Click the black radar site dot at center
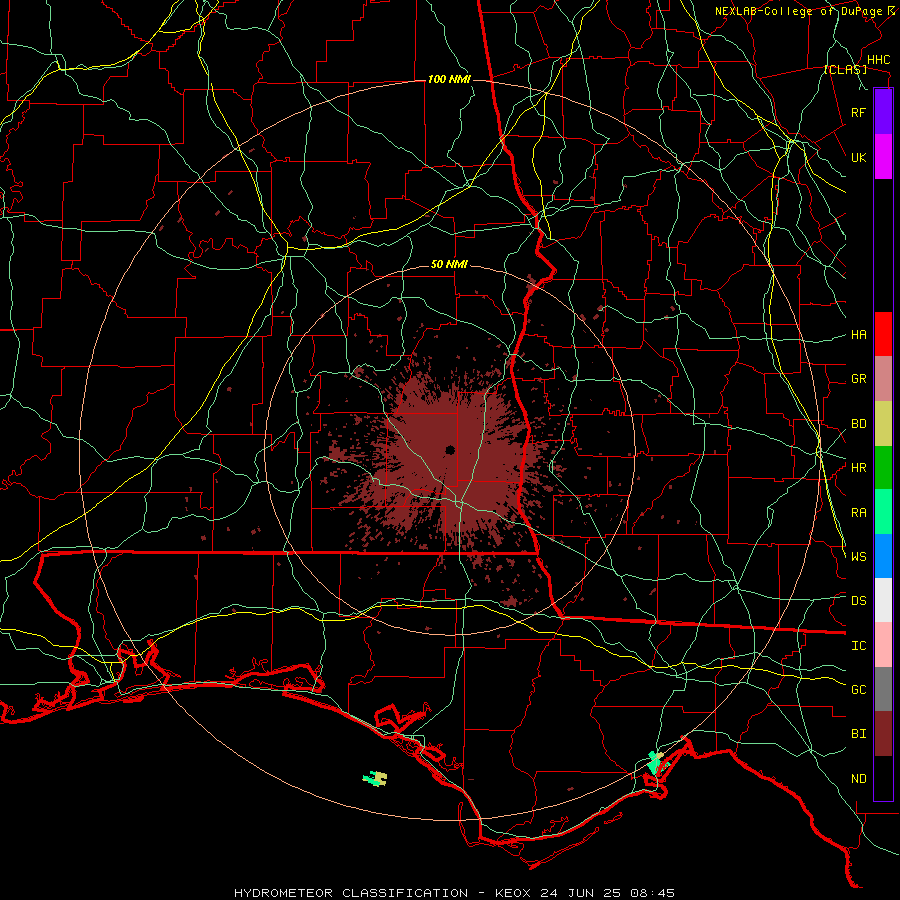The image size is (900, 900). tap(450, 449)
